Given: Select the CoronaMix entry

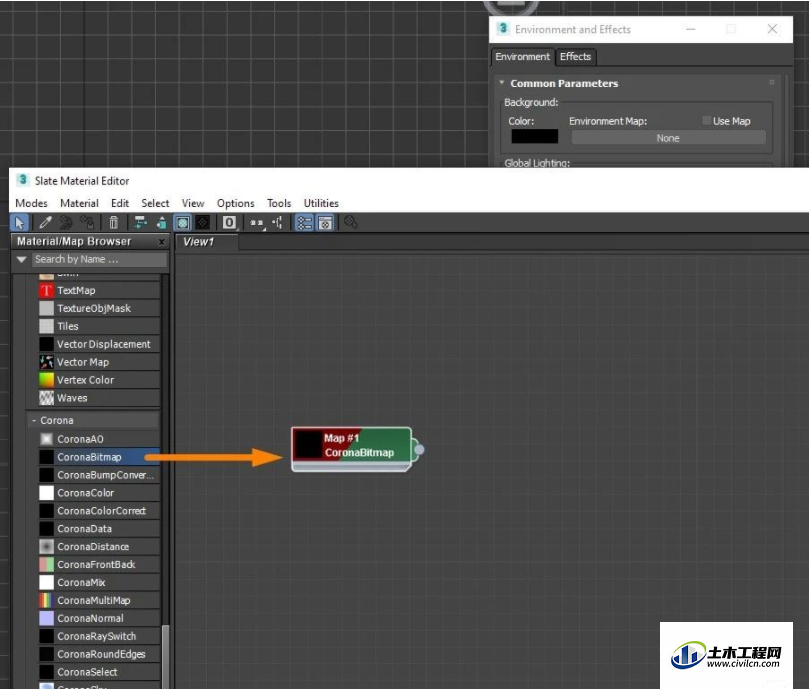Looking at the screenshot, I should 99,583.
